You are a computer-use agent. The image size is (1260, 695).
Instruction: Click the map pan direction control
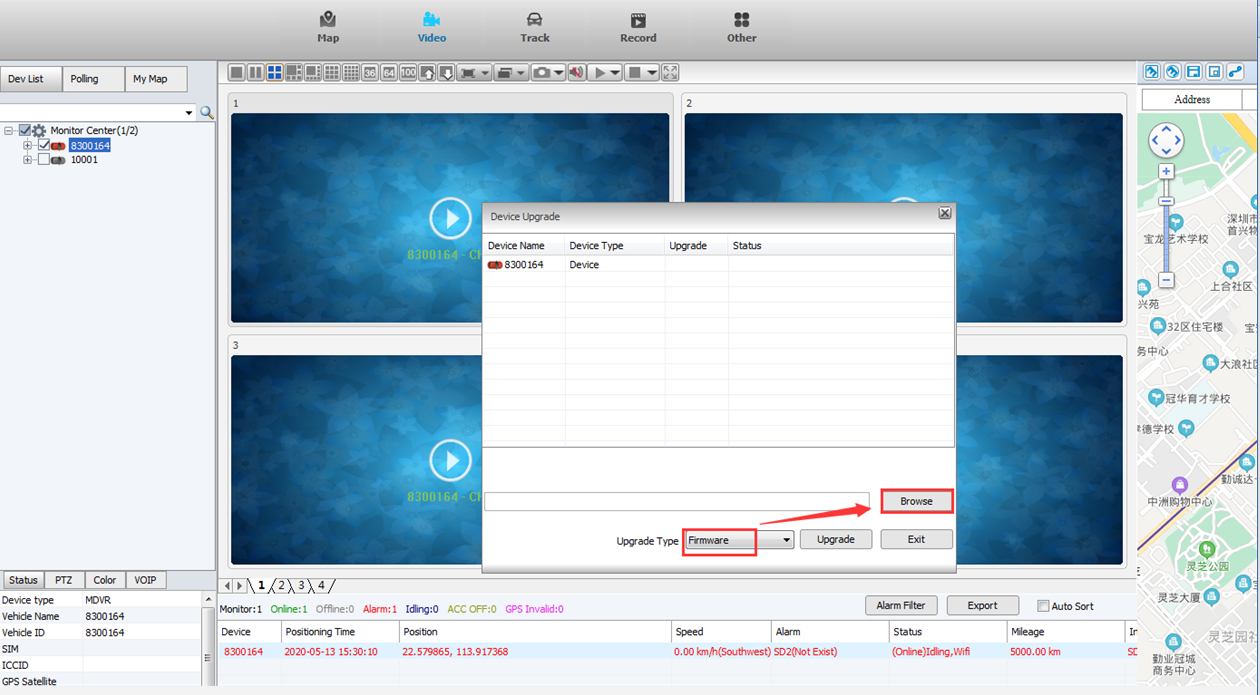click(1166, 140)
